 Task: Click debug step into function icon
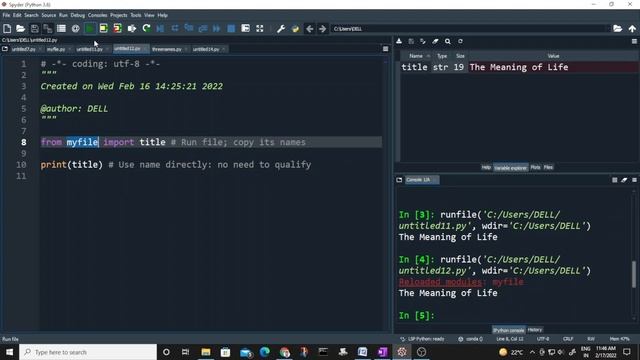pos(189,29)
